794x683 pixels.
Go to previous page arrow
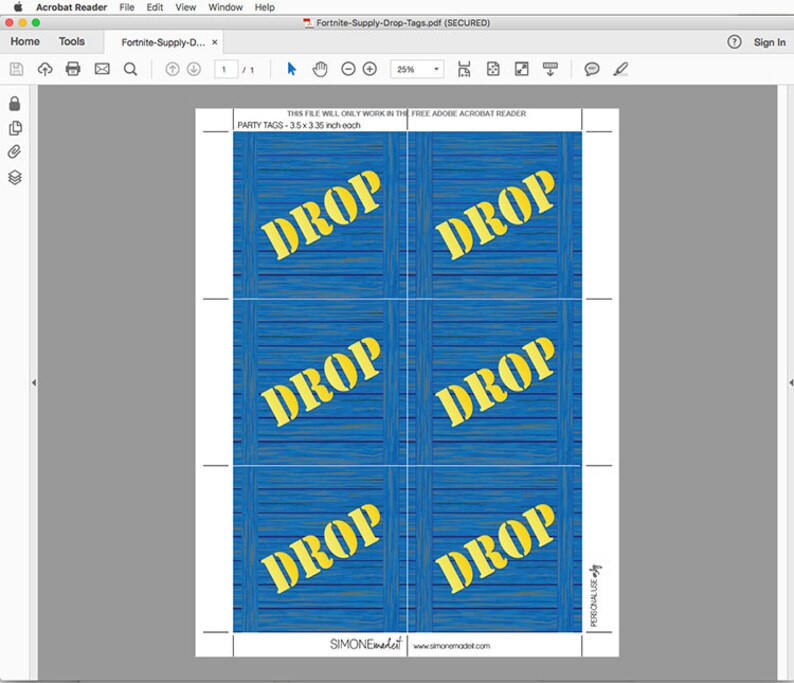click(x=173, y=69)
